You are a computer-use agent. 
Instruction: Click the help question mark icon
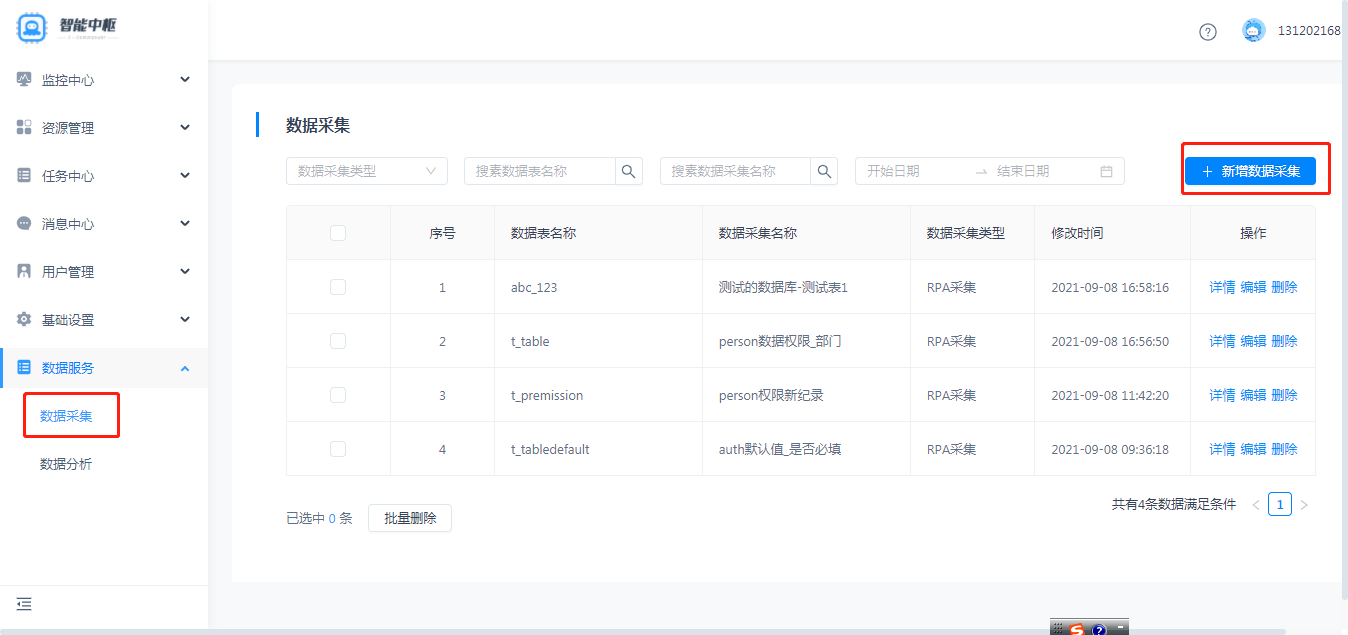pos(1208,31)
